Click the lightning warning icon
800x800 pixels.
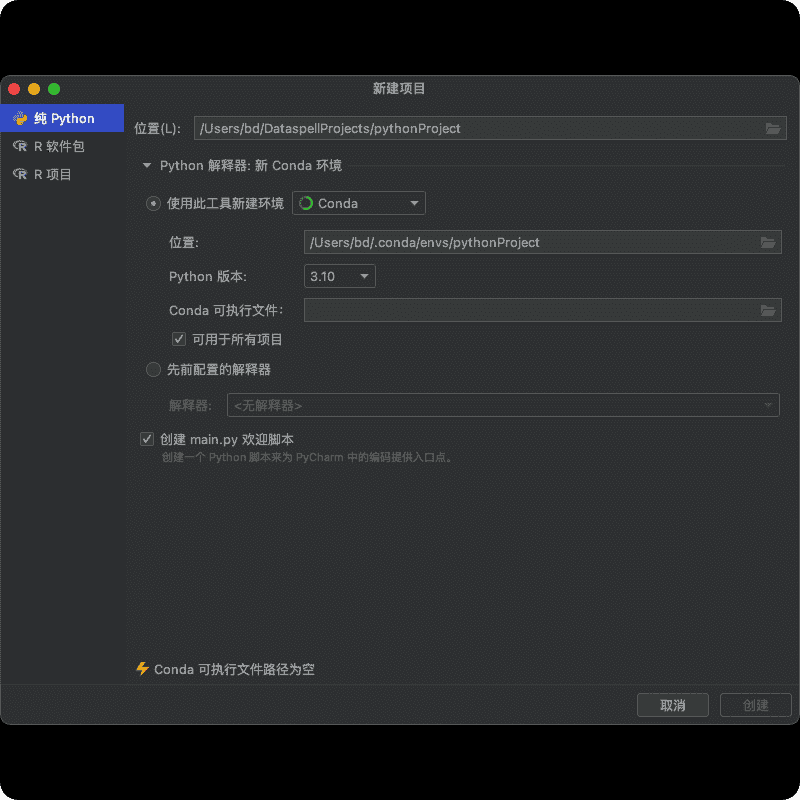click(x=142, y=668)
